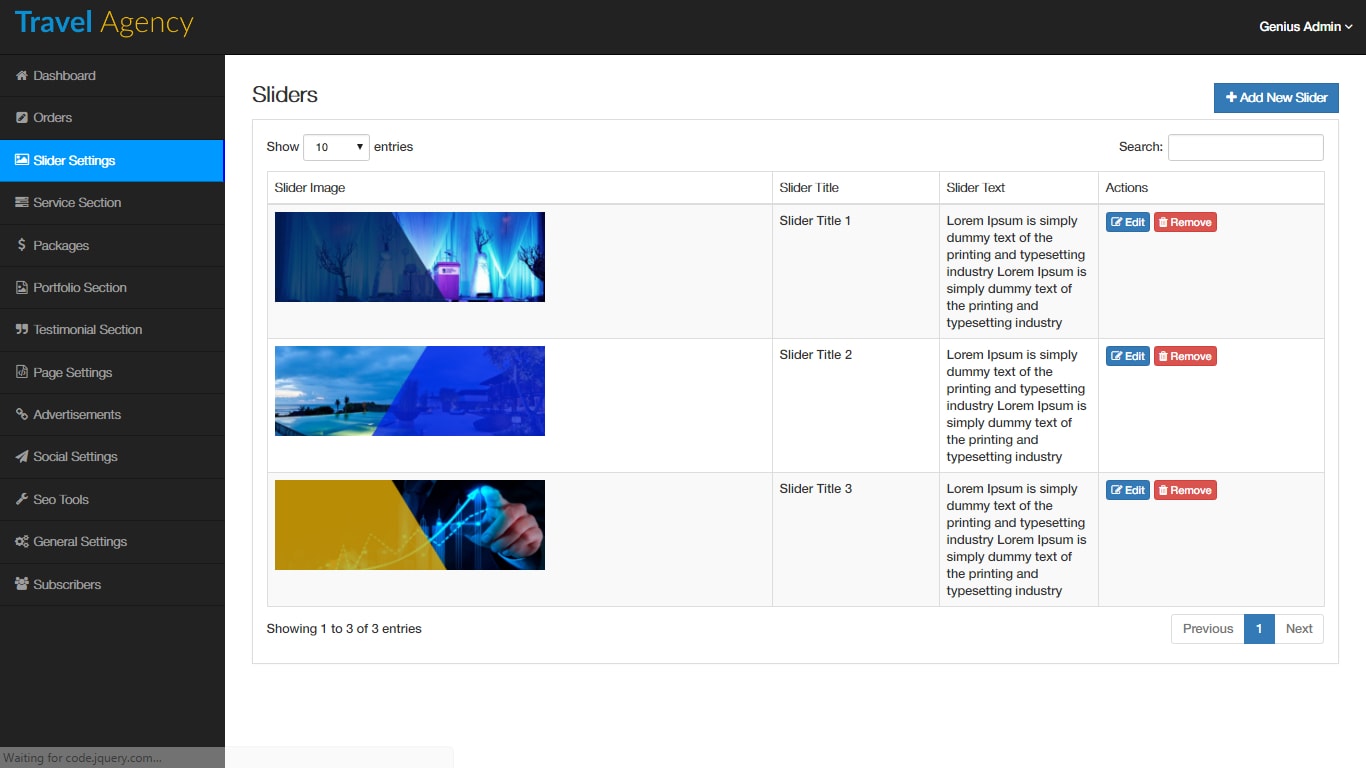Navigate to Packages
The image size is (1366, 768).
(112, 245)
